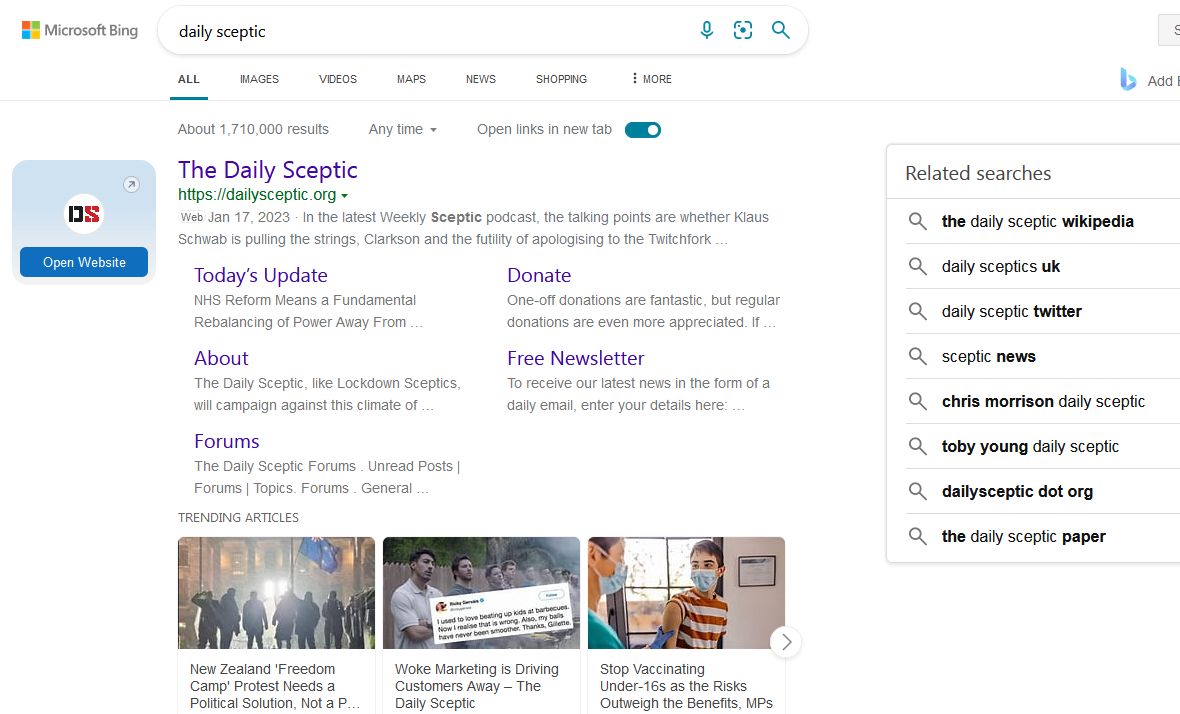
Task: Click 'Woke Marketing is Driving Customers Away' headline
Action: 477,686
